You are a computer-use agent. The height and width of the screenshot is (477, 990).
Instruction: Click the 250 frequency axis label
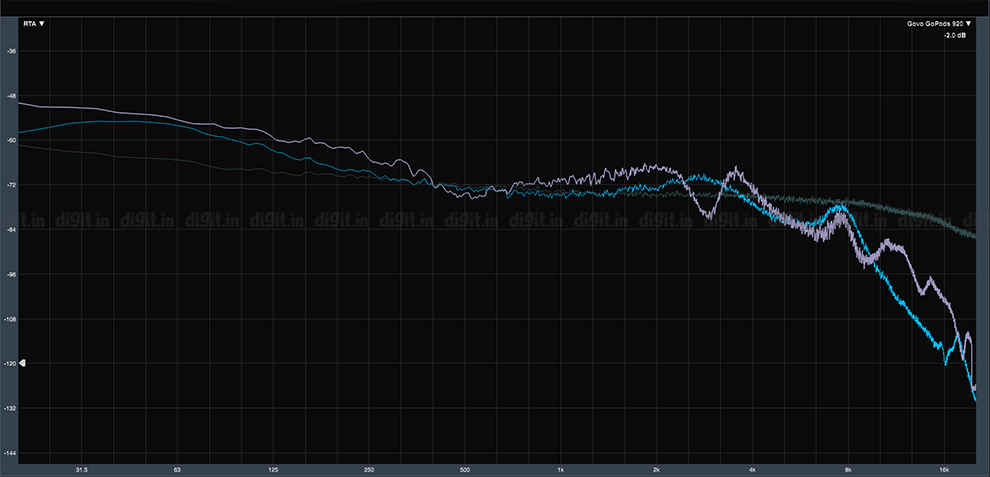tap(369, 470)
